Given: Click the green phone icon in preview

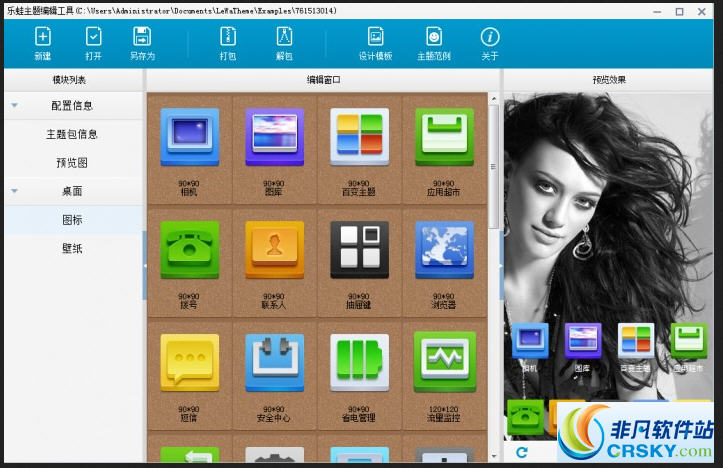Looking at the screenshot, I should tap(525, 417).
